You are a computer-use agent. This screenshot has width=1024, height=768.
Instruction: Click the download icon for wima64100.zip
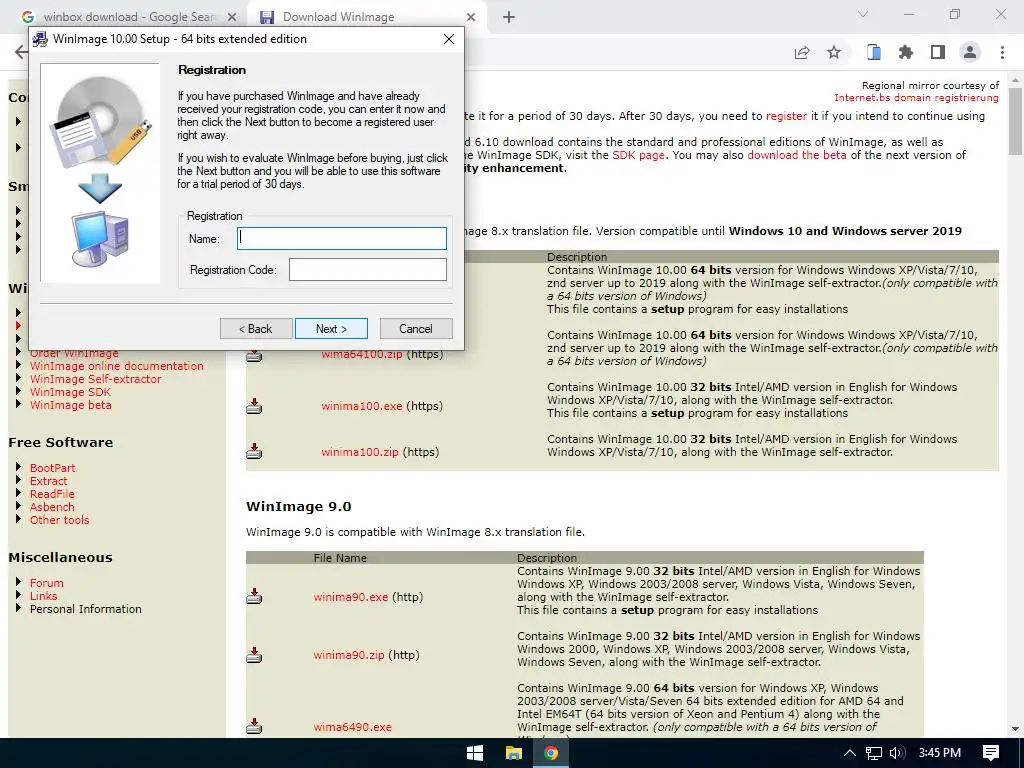(x=254, y=355)
